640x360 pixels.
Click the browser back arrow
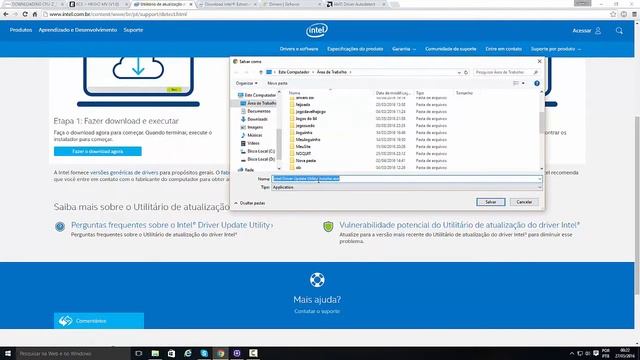pyautogui.click(x=6, y=14)
